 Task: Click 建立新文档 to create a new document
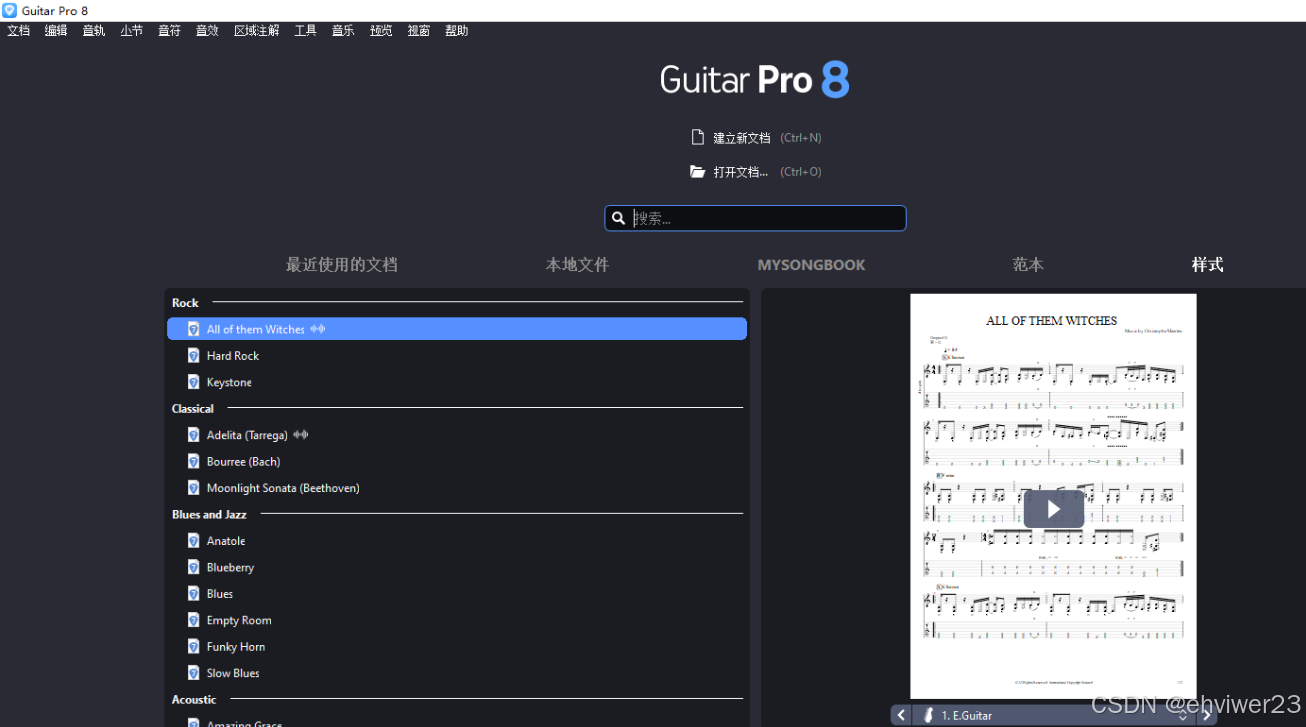(x=742, y=138)
